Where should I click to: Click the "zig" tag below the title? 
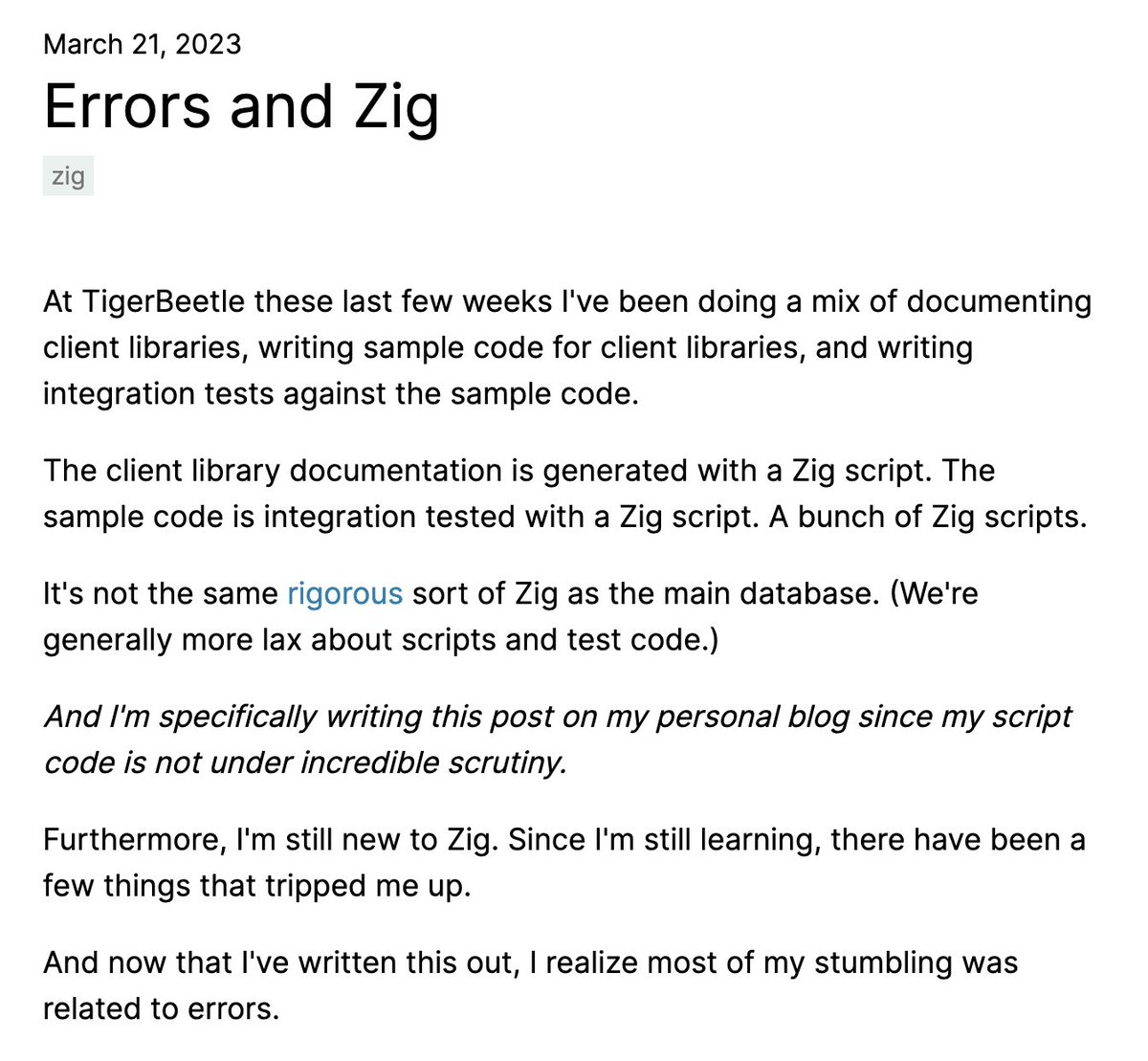[68, 177]
